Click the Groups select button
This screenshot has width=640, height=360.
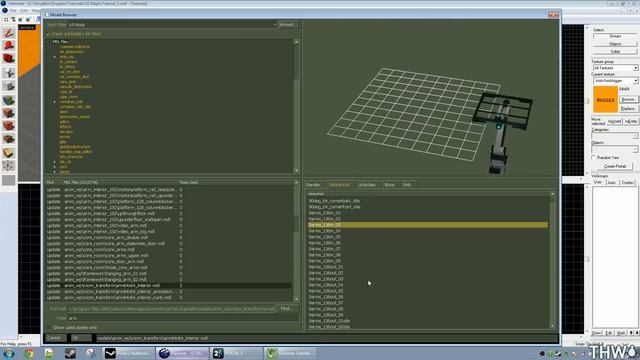click(615, 36)
